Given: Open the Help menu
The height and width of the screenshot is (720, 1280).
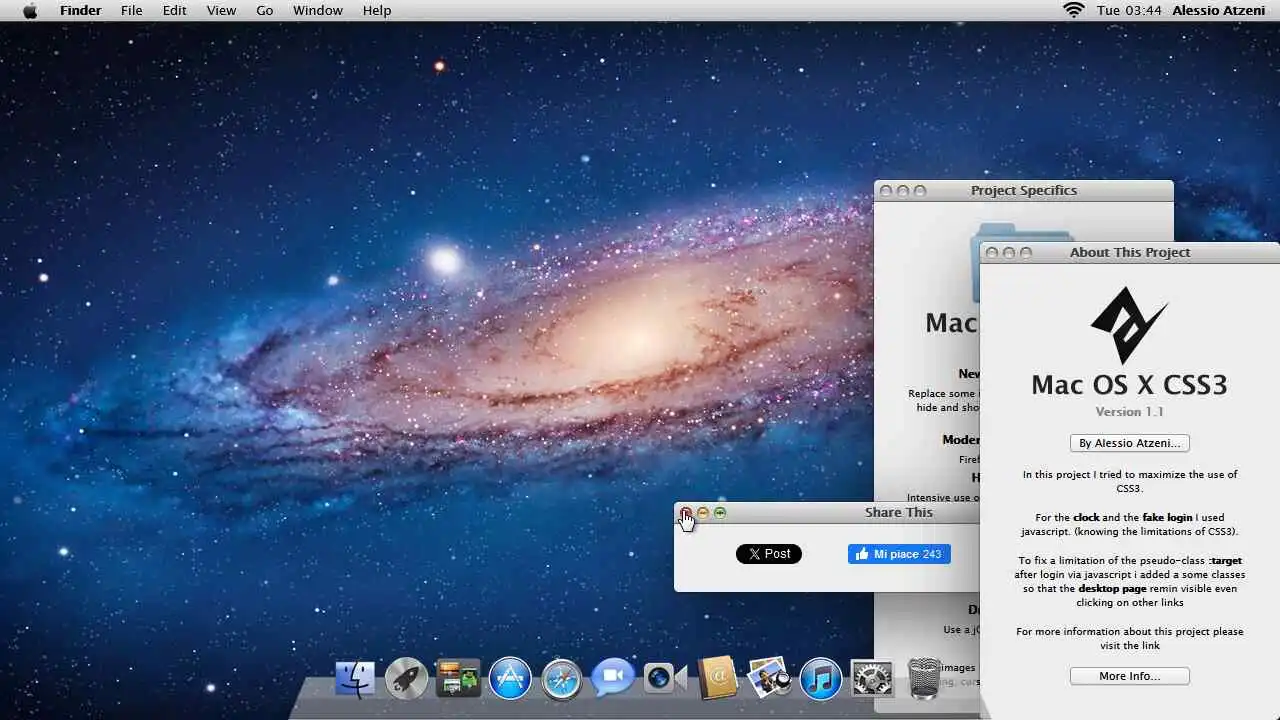Looking at the screenshot, I should pos(377,10).
